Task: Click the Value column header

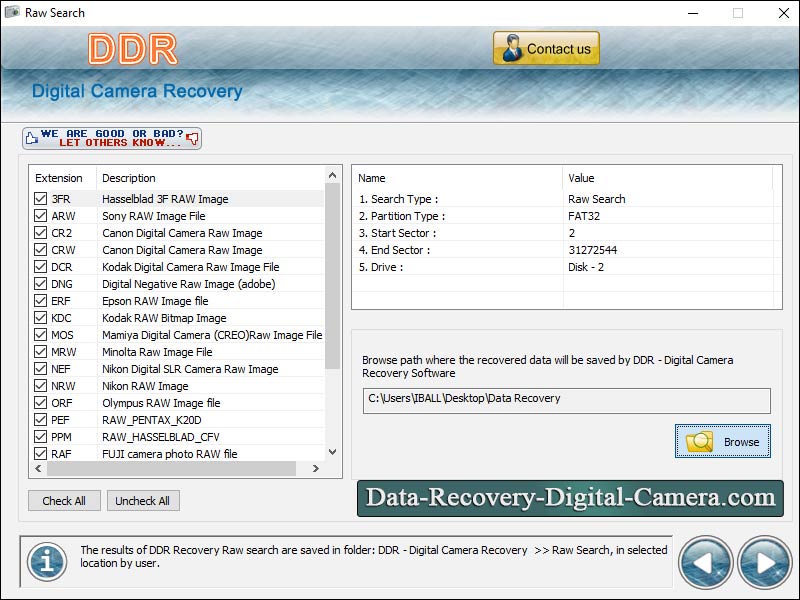Action: pos(581,178)
